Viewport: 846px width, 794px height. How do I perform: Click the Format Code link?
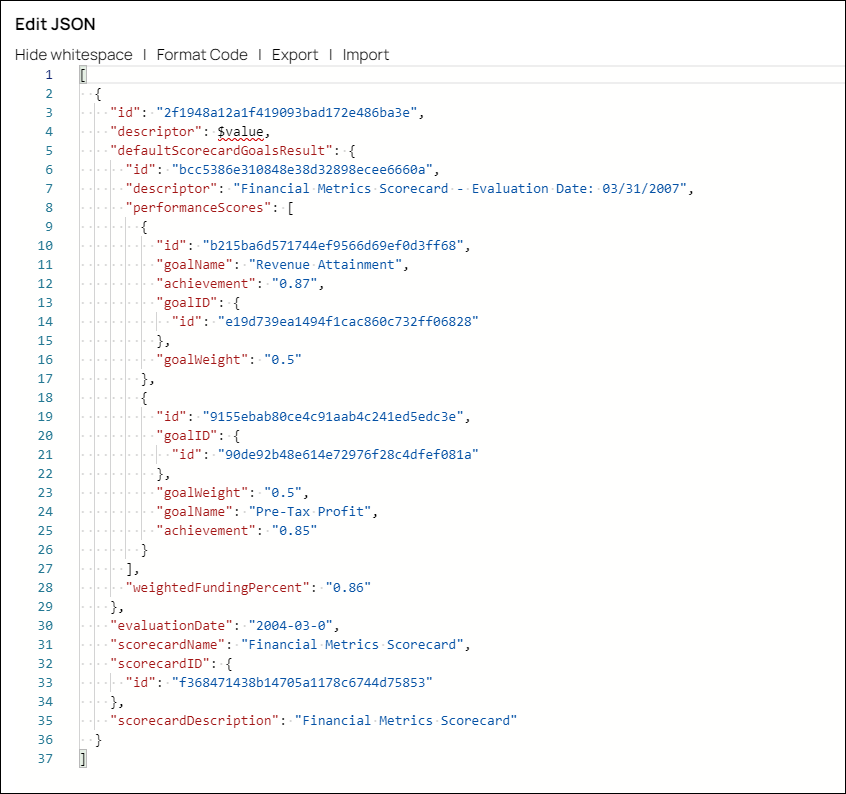pos(202,55)
